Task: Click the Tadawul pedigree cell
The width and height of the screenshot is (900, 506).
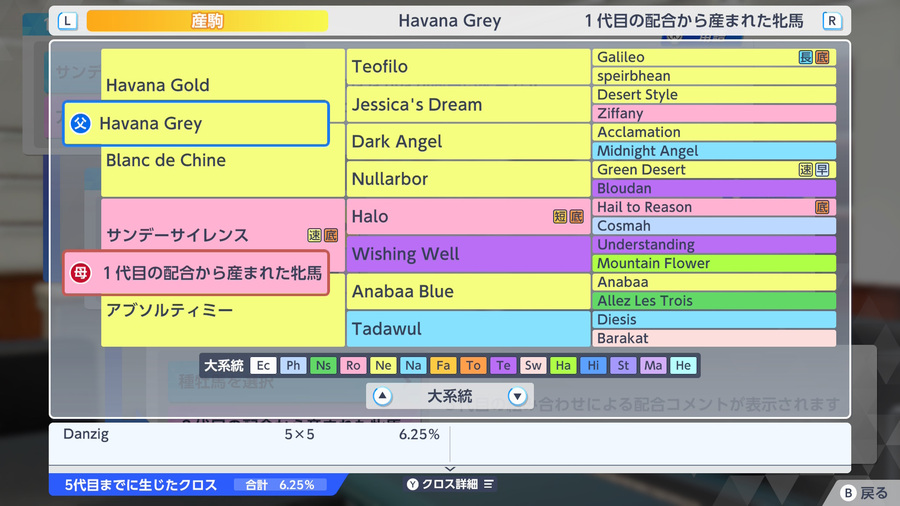Action: click(468, 329)
